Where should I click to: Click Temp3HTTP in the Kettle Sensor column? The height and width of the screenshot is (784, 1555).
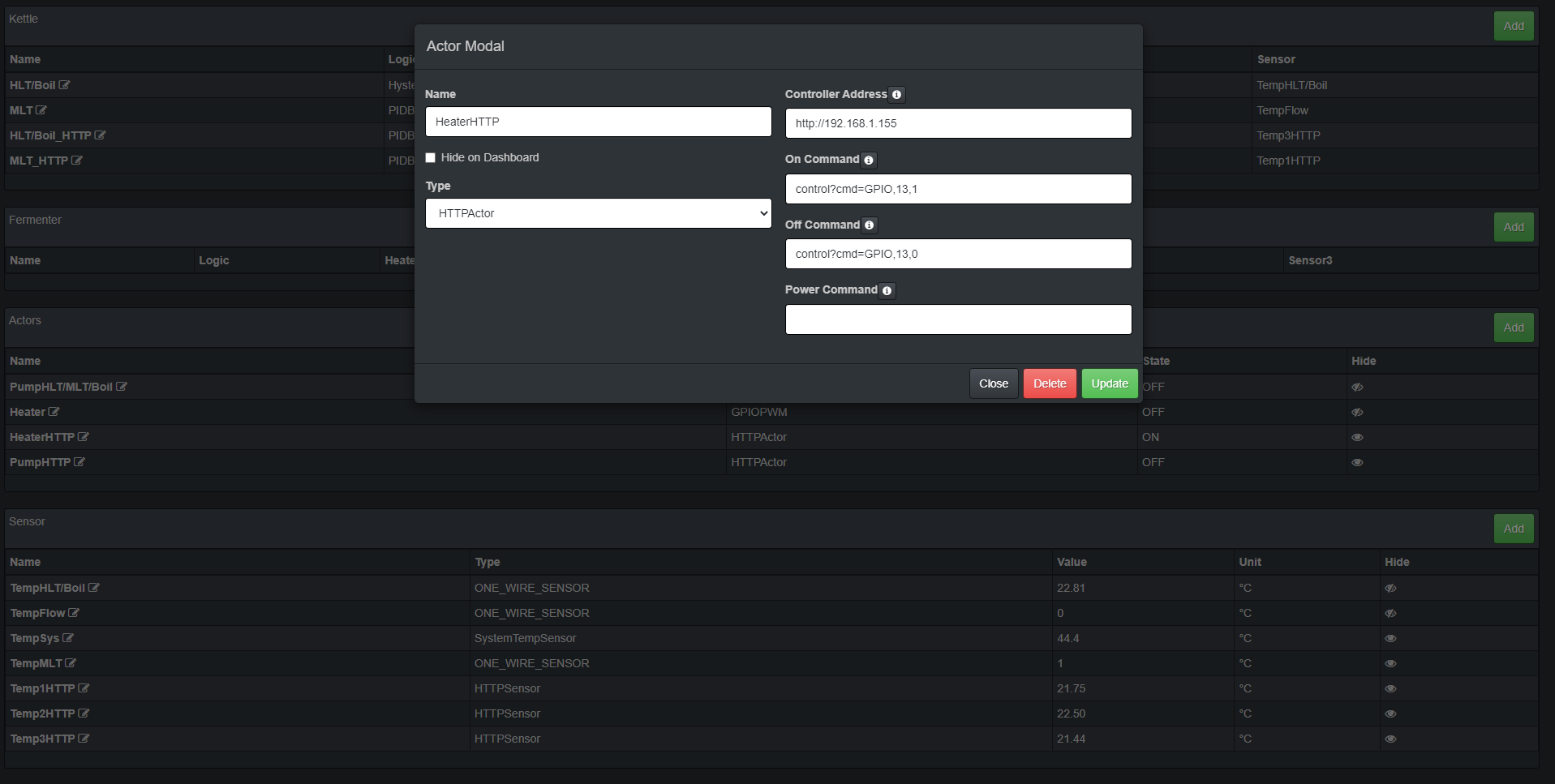(1288, 135)
